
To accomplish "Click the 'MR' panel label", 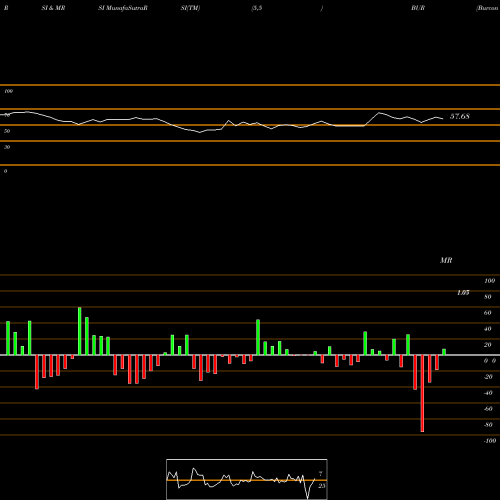I will pos(446,260).
